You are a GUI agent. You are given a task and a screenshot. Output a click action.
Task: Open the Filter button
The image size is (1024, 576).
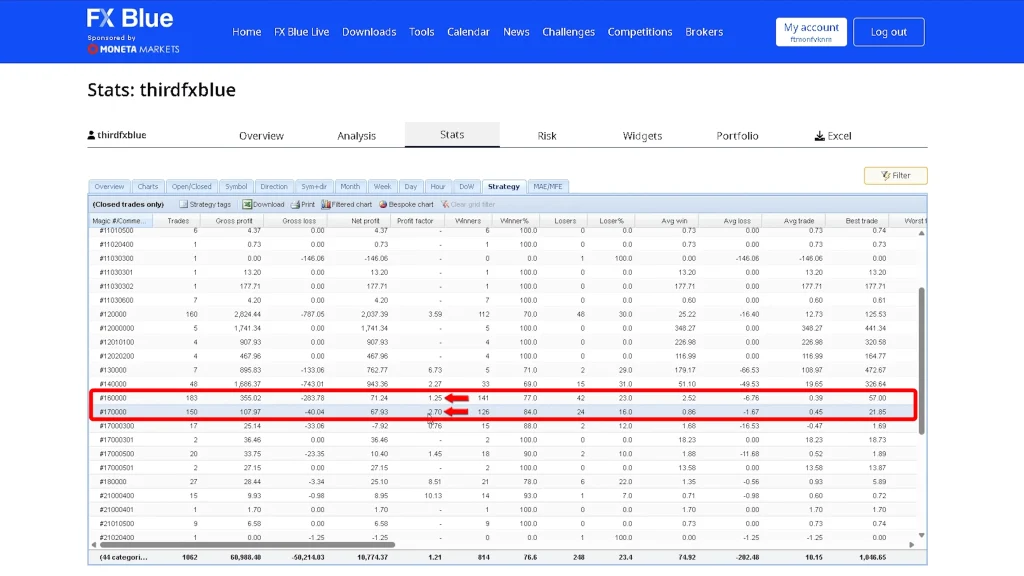click(895, 176)
